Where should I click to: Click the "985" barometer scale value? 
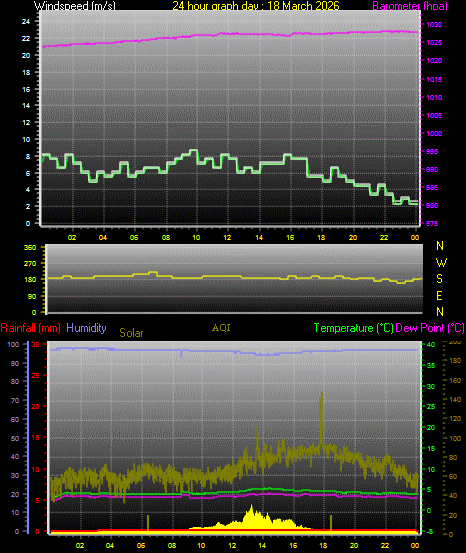pos(432,188)
